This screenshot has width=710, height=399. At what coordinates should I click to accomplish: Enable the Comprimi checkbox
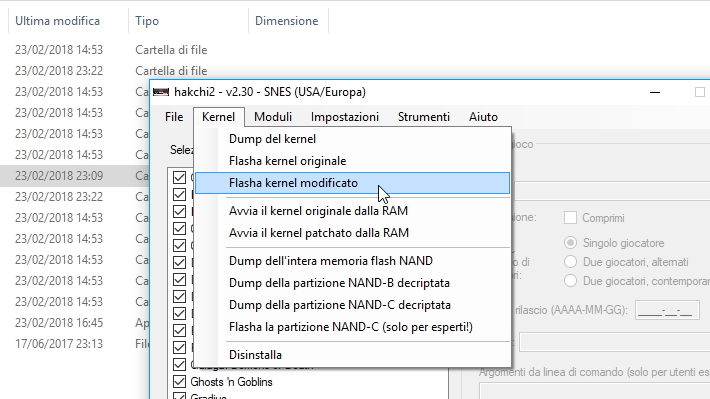point(570,218)
